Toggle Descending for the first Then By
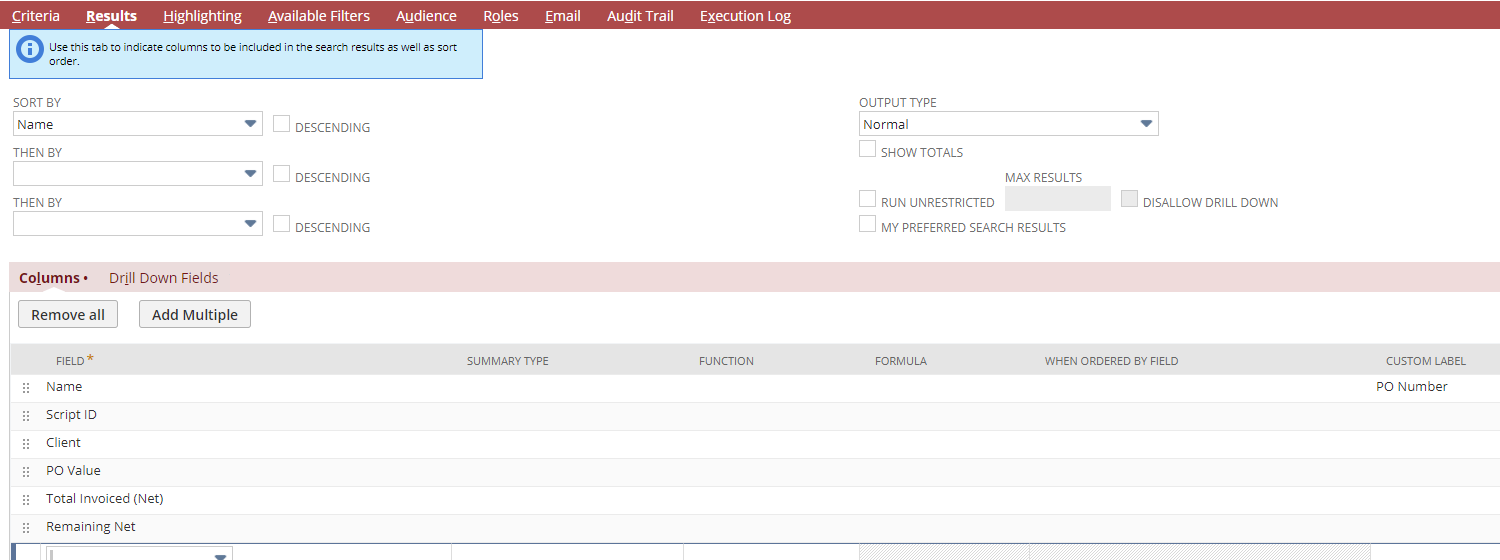Viewport: 1500px width, 560px height. click(x=282, y=174)
